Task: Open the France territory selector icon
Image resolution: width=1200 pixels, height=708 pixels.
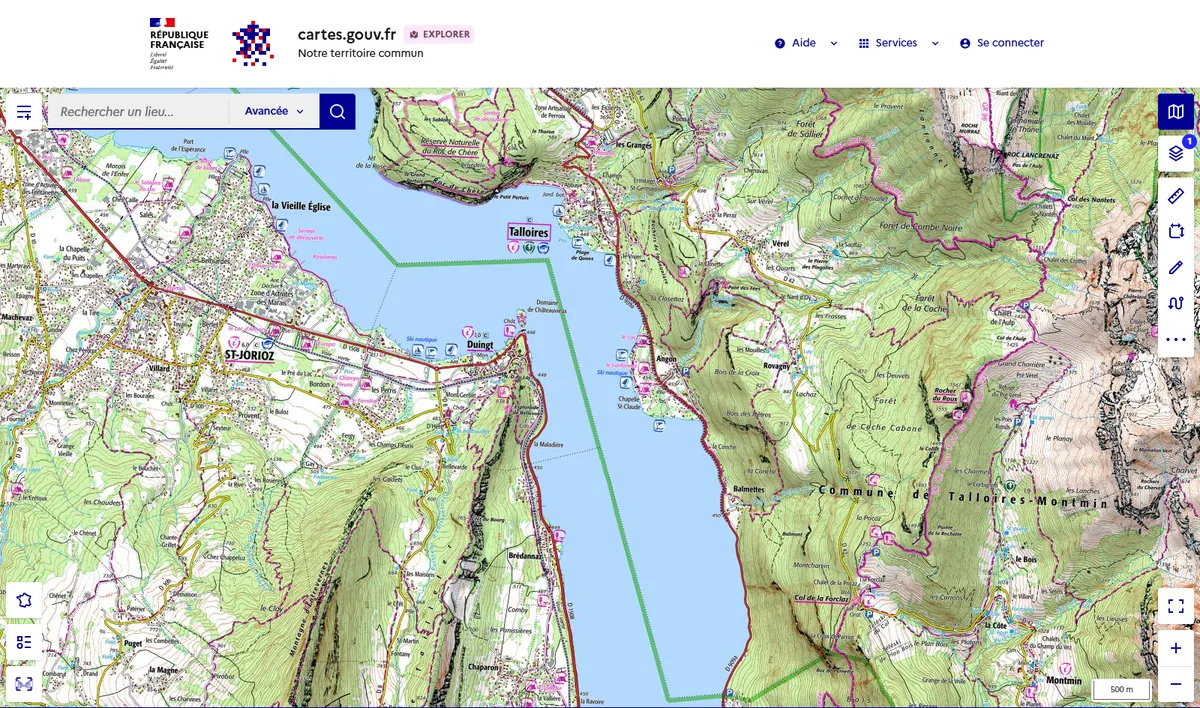Action: [x=25, y=600]
